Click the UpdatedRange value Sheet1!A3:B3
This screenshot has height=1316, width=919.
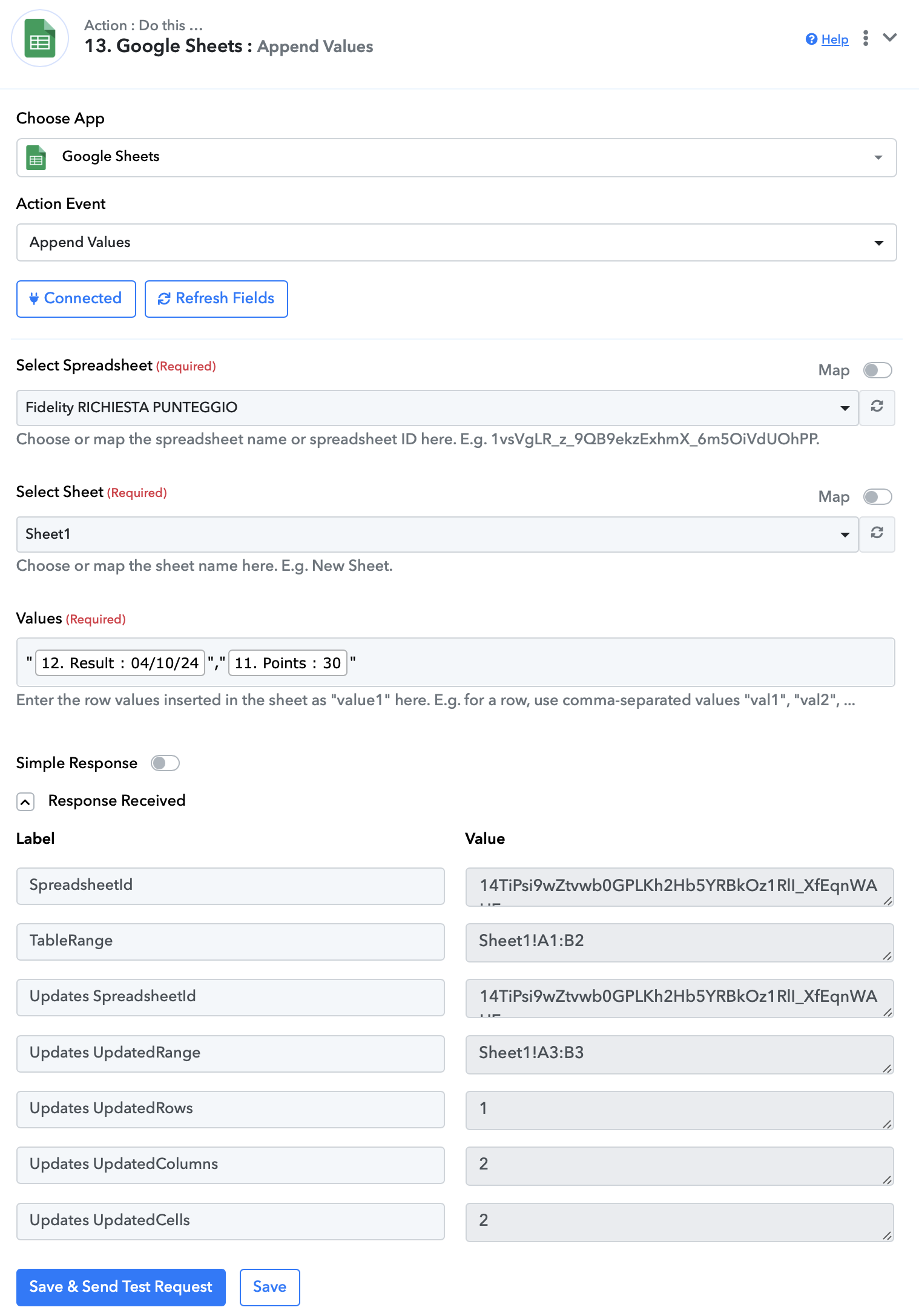tap(679, 1054)
